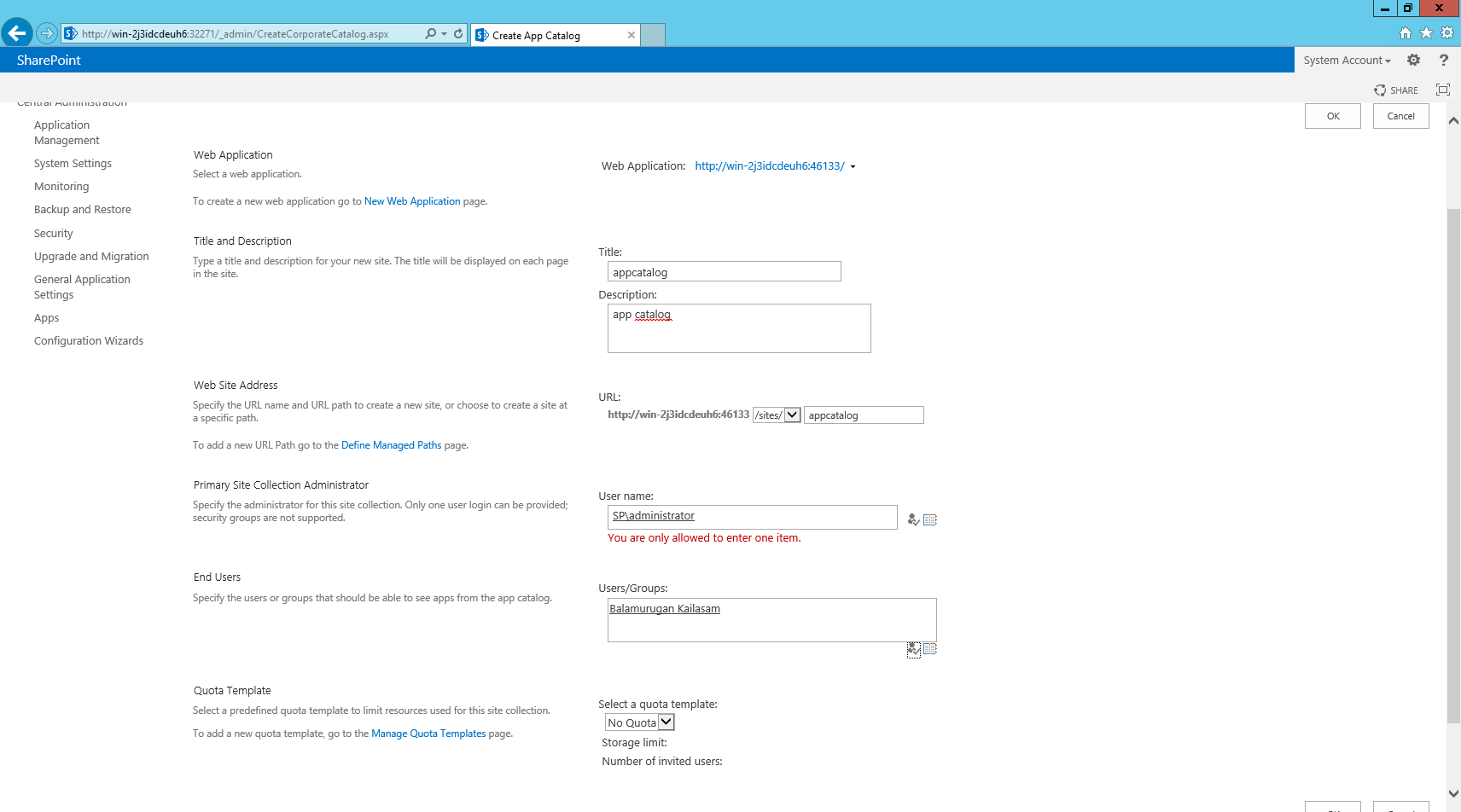1461x812 pixels.
Task: Toggle focus on content icon
Action: (x=1443, y=90)
